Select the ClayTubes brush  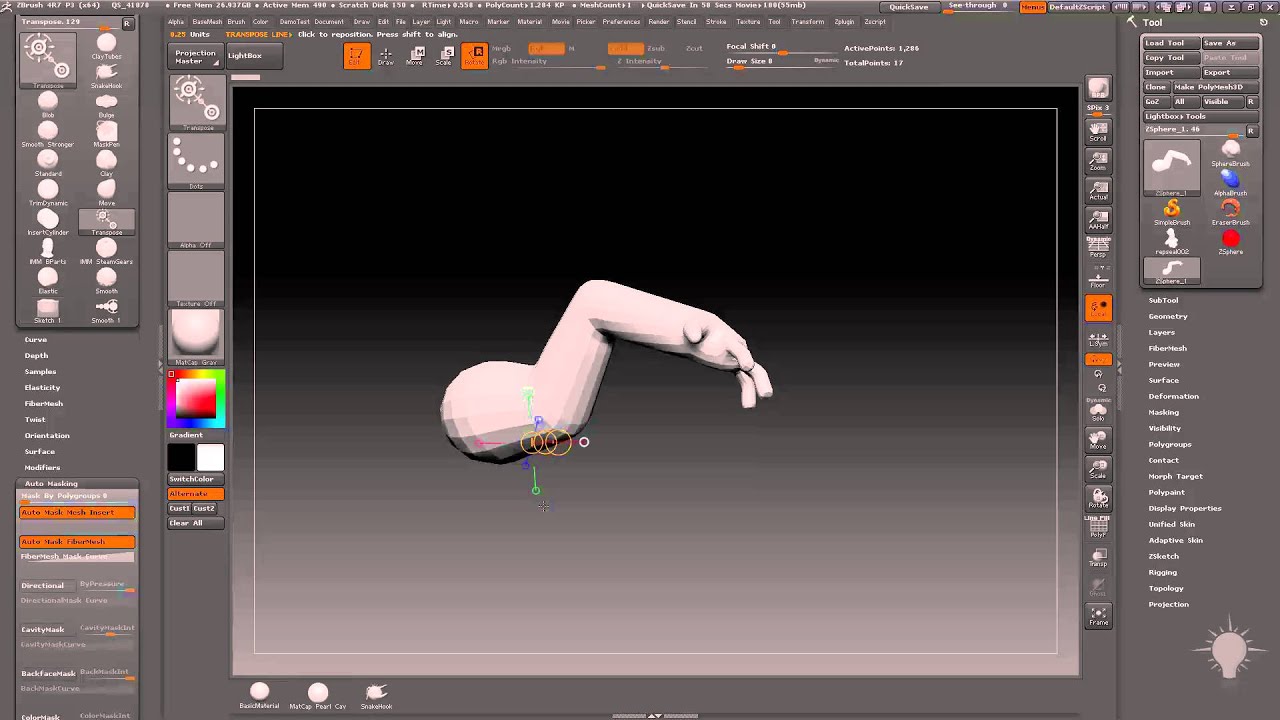(x=106, y=45)
